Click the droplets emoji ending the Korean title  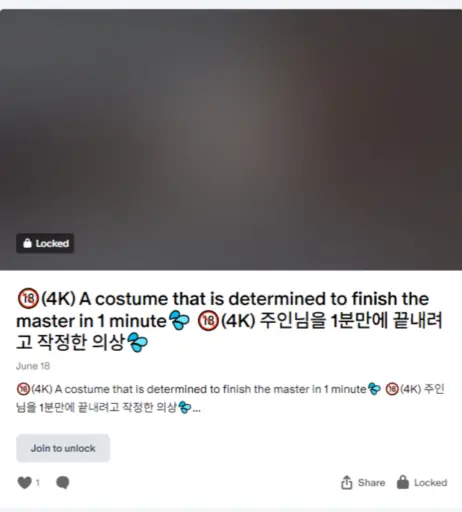pos(137,342)
